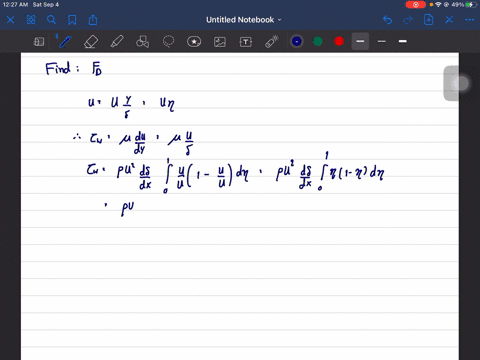Viewport: 480px width, 360px height.
Task: Select the Text box tool
Action: (x=246, y=42)
